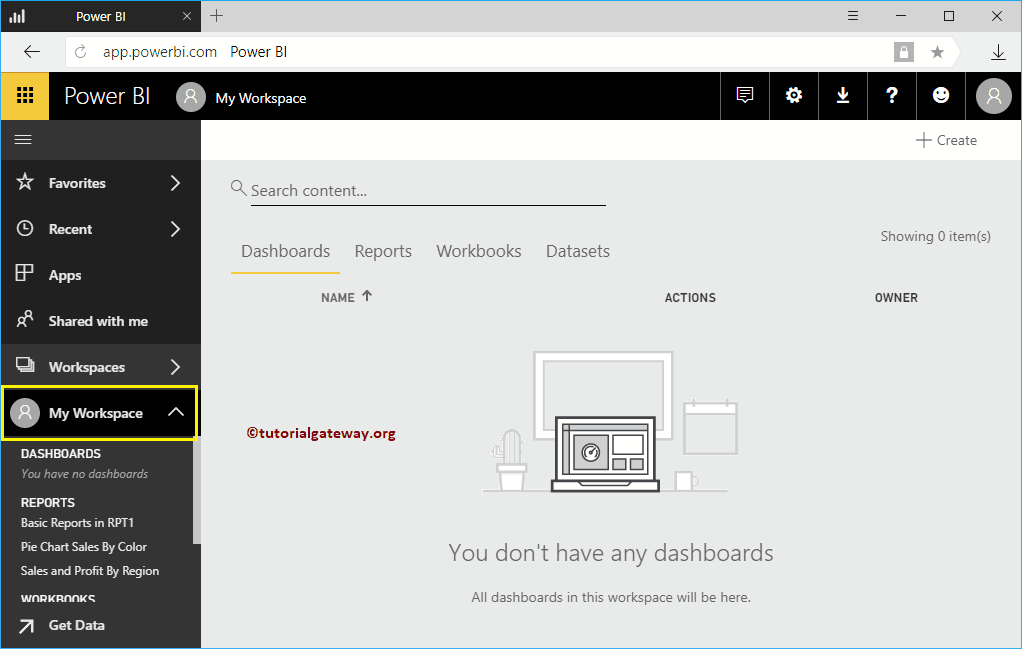Click the Search content input field
The height and width of the screenshot is (649, 1022).
(428, 191)
